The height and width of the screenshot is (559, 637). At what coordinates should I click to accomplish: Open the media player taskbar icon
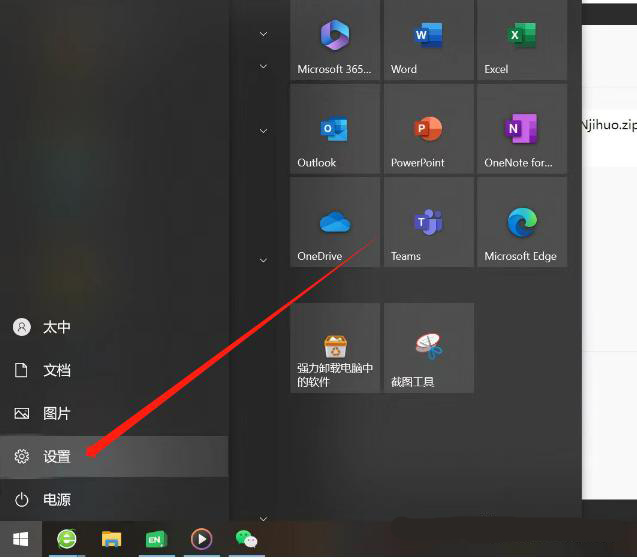pyautogui.click(x=202, y=539)
